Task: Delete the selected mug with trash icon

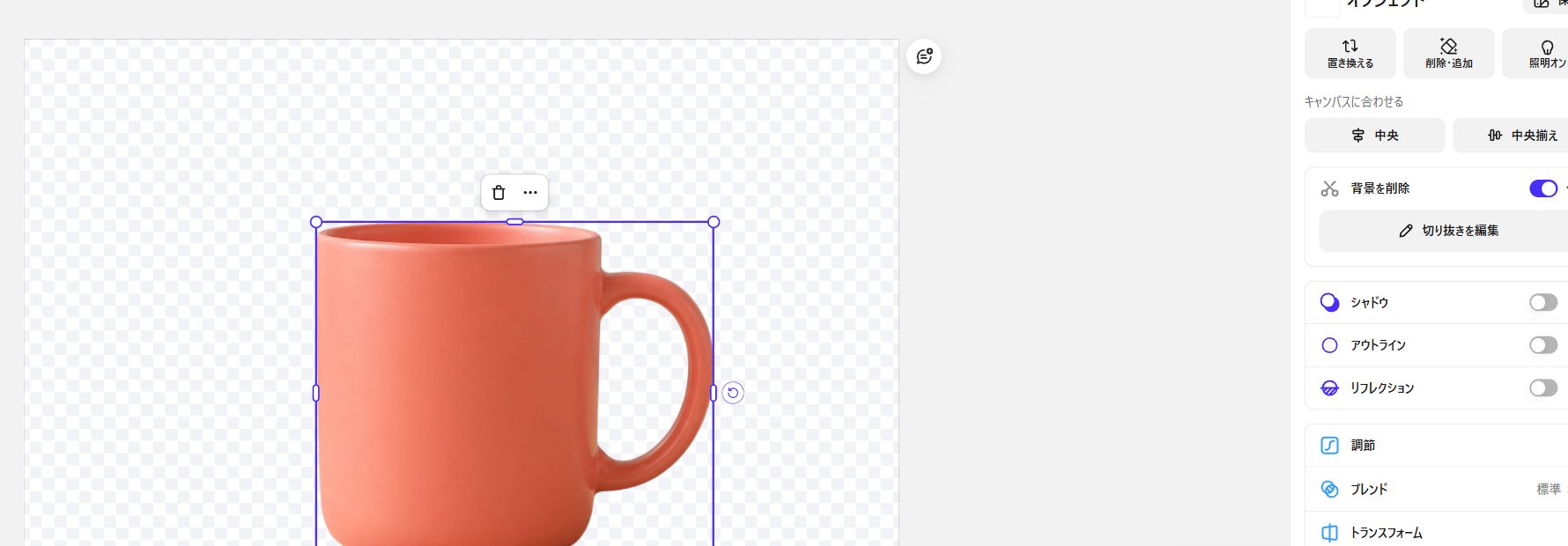Action: [x=499, y=193]
